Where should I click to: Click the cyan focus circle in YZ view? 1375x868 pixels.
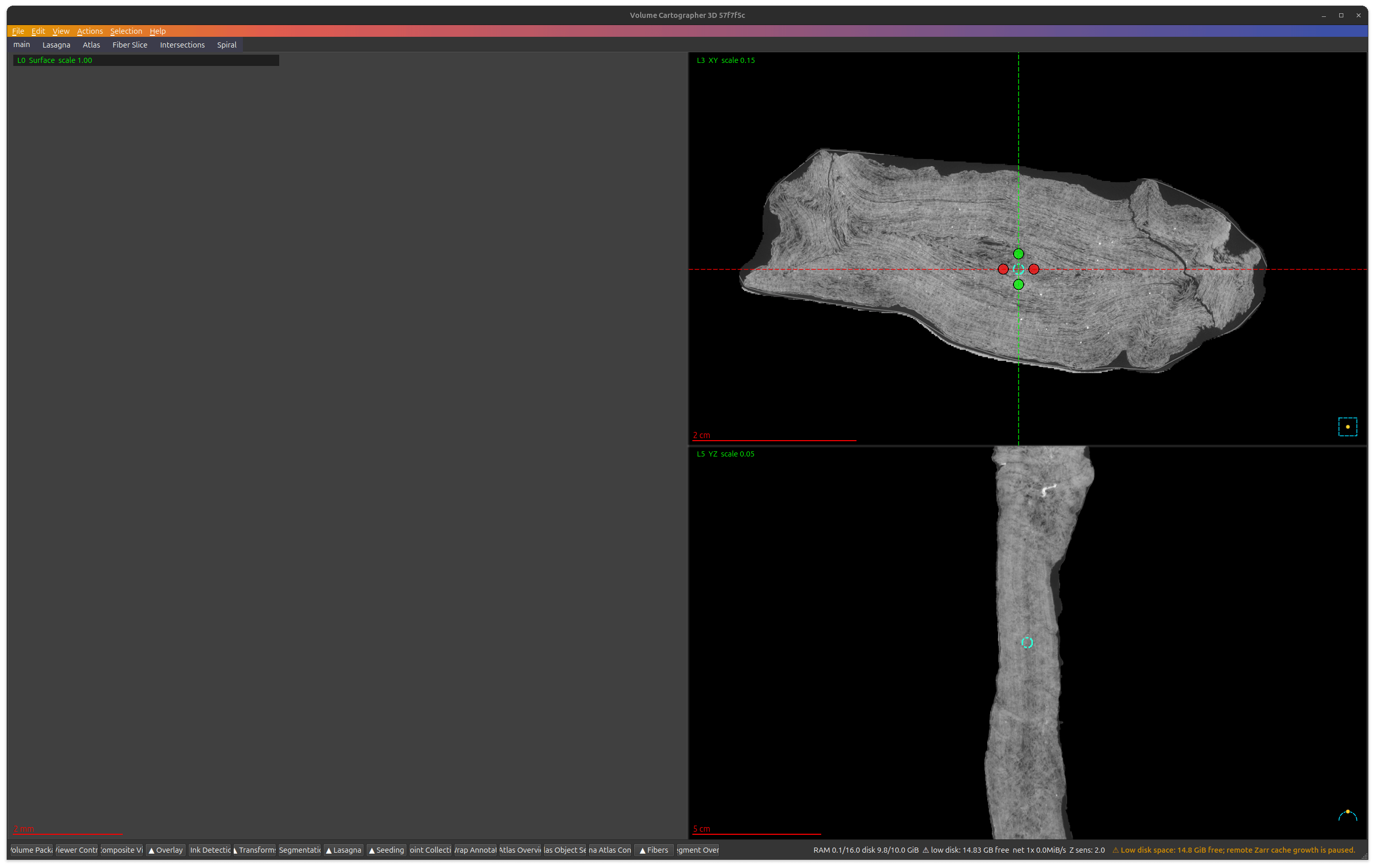pyautogui.click(x=1027, y=643)
